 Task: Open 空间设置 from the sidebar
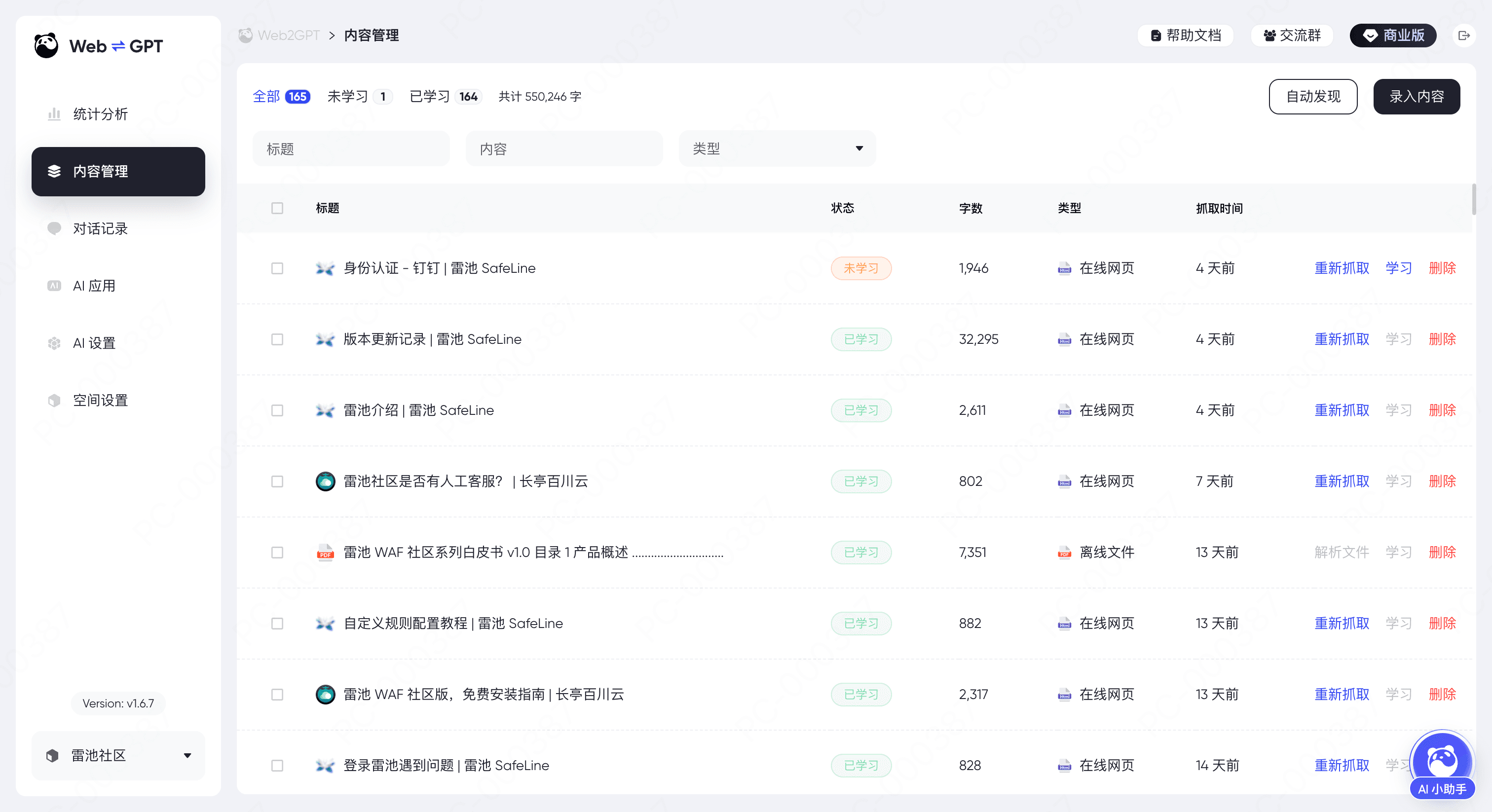101,400
